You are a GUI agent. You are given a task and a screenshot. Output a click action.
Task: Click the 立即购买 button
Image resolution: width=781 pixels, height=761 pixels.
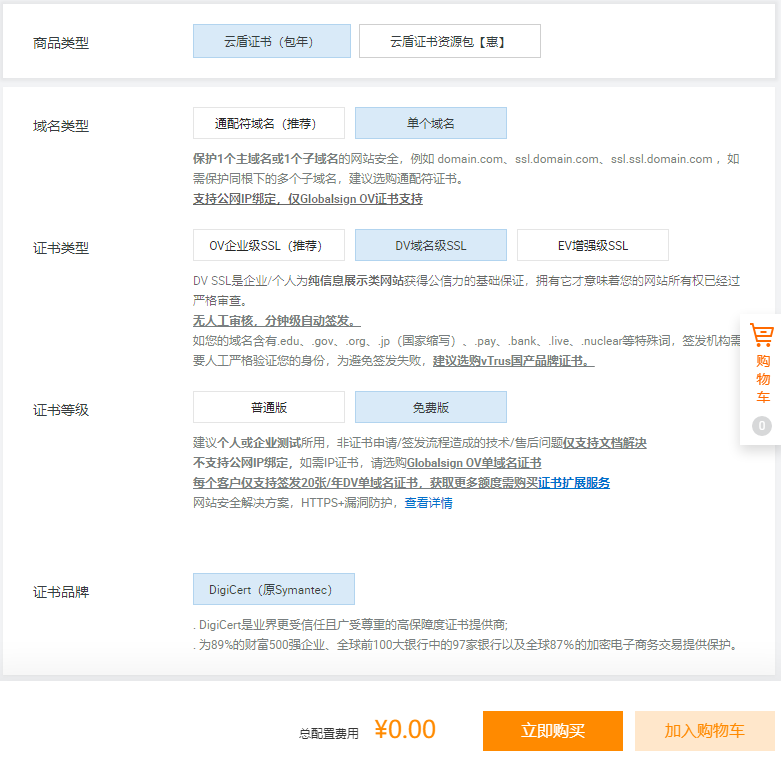click(x=552, y=731)
